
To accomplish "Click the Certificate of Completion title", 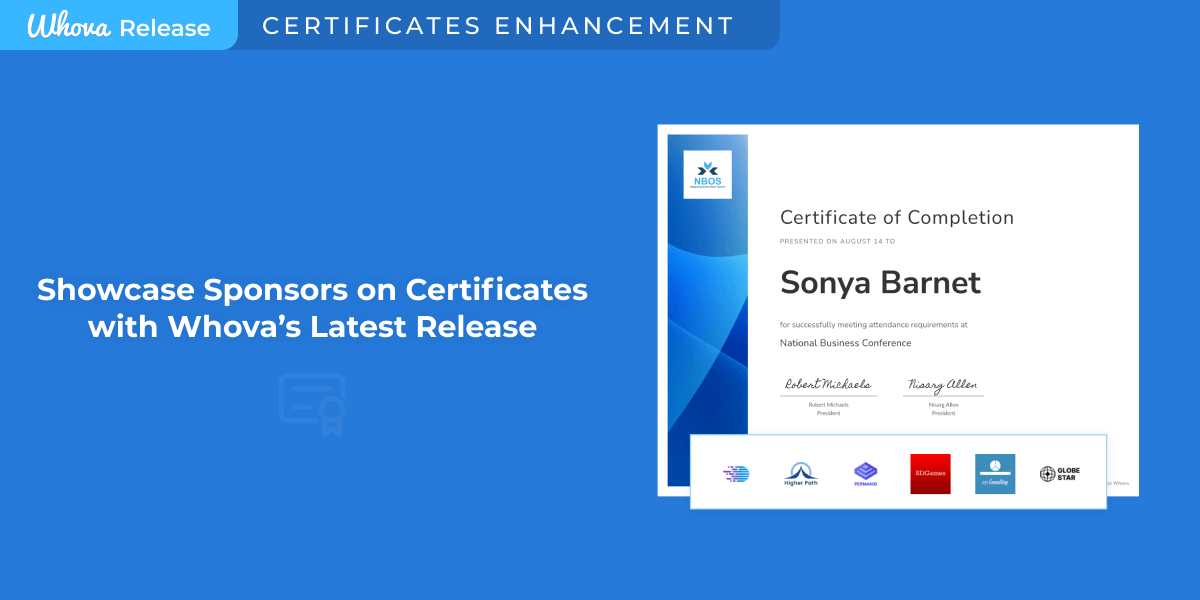I will point(896,218).
